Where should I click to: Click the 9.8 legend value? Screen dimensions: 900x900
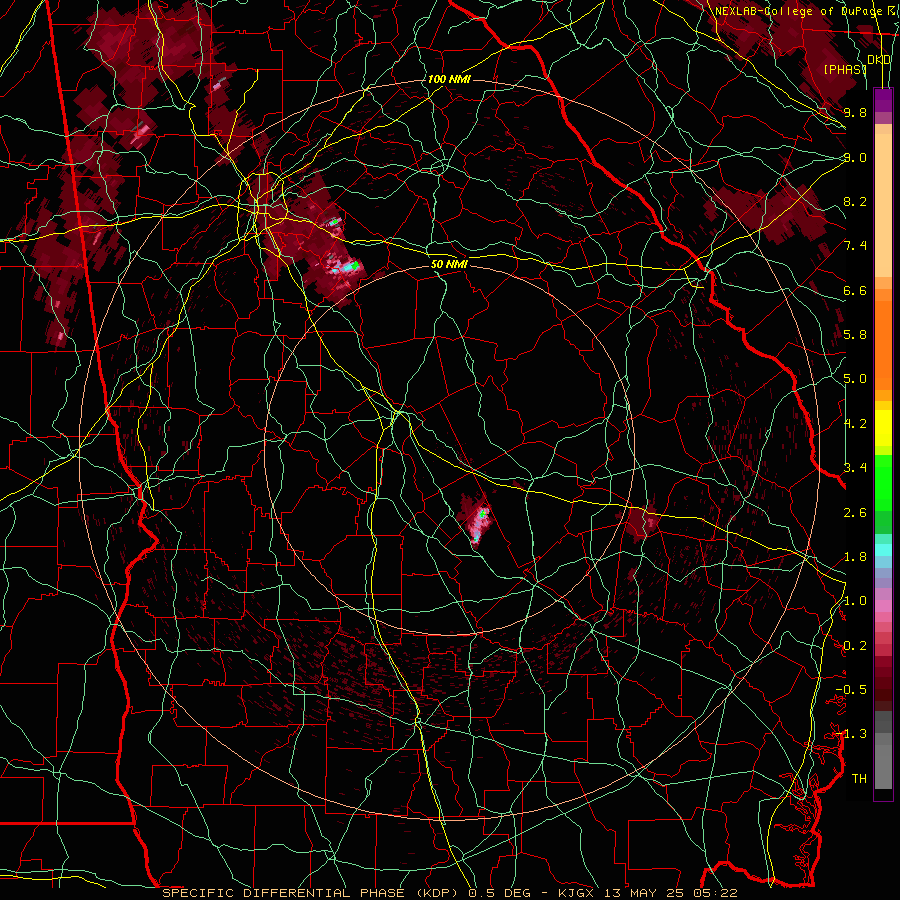[x=855, y=112]
